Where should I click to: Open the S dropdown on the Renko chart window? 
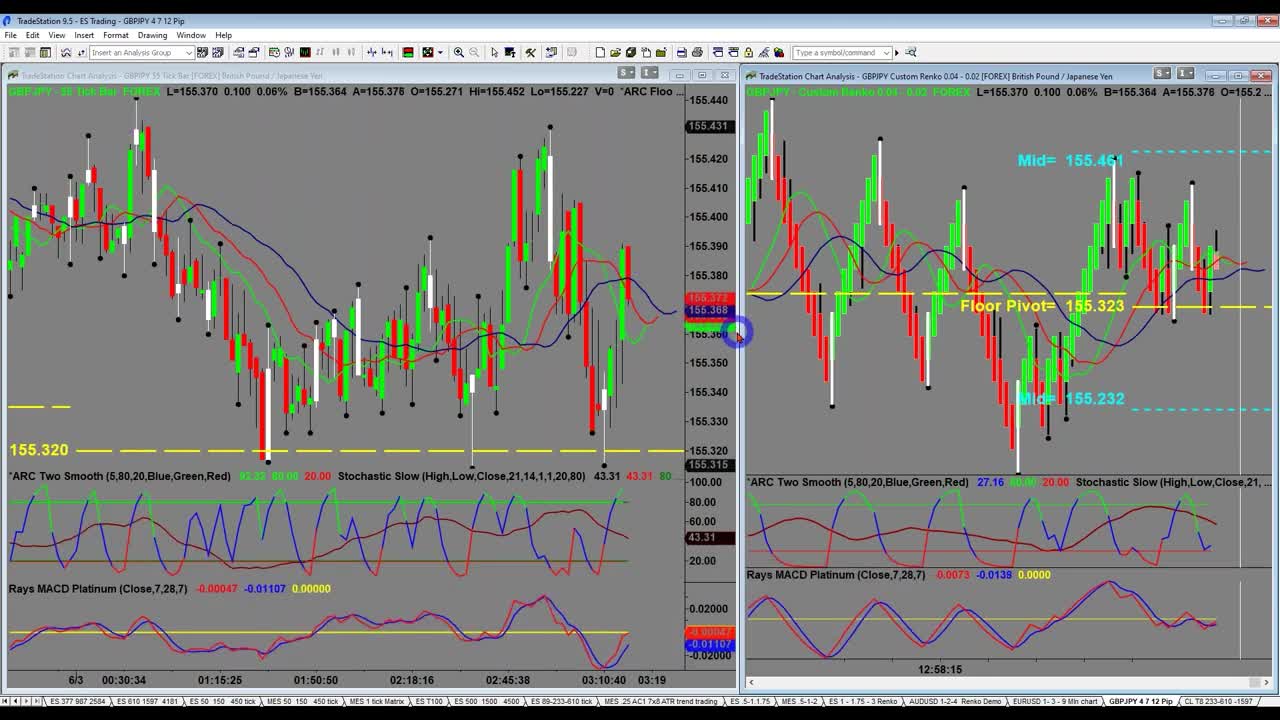point(1162,73)
